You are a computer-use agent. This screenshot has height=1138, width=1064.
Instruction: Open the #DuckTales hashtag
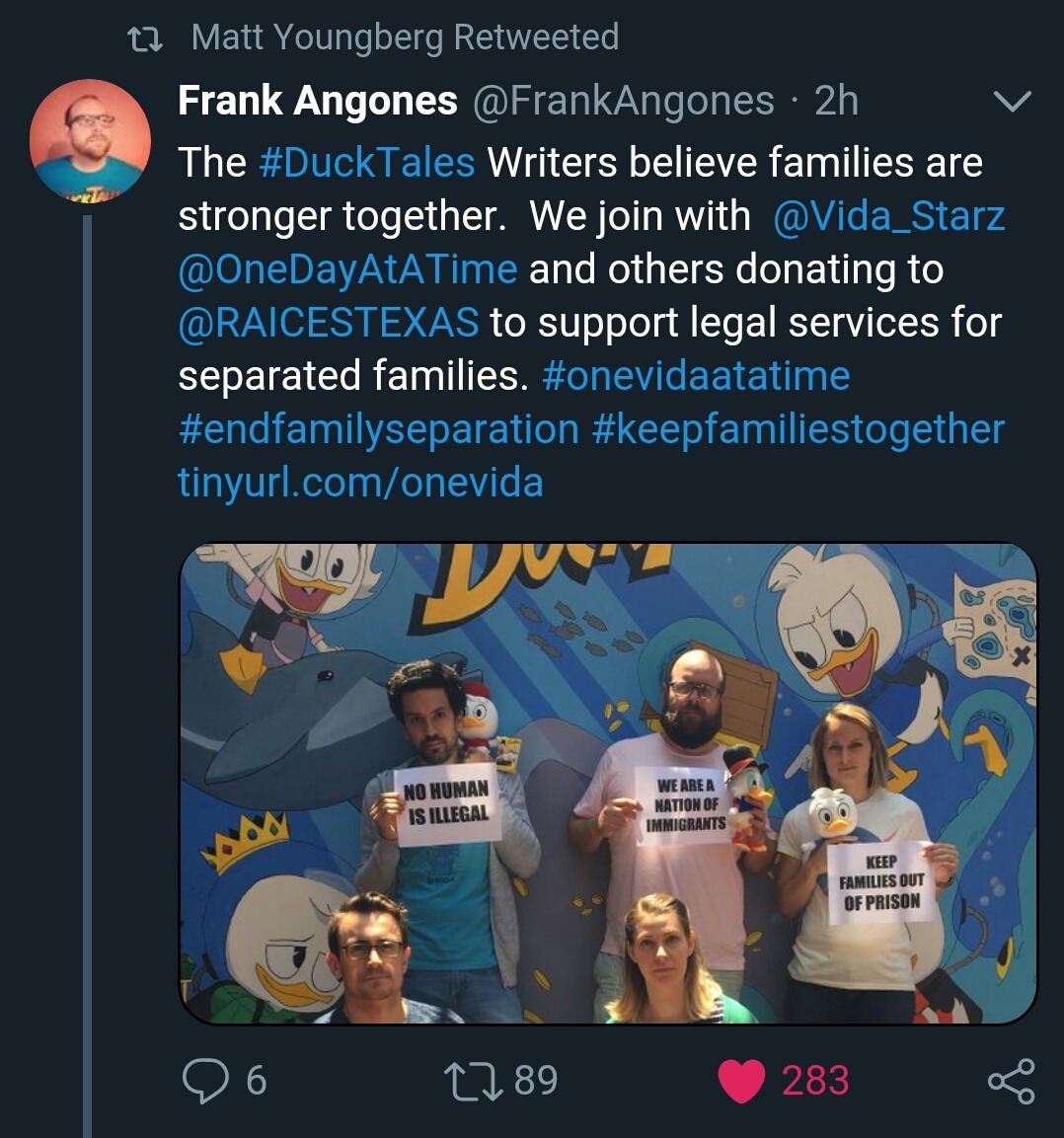pyautogui.click(x=366, y=163)
